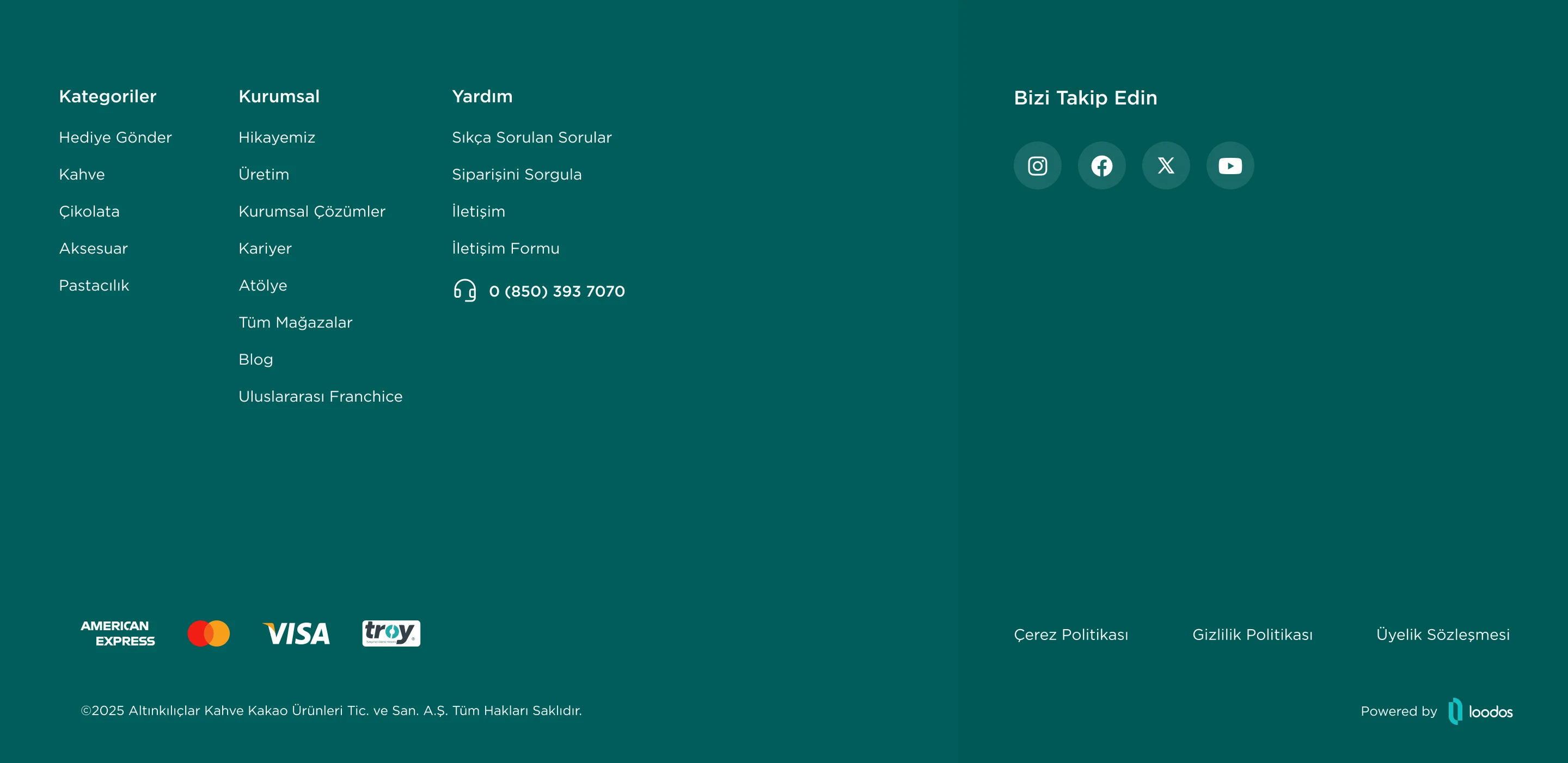Image resolution: width=1568 pixels, height=763 pixels.
Task: View Tüm Mağazalar
Action: [x=296, y=323]
